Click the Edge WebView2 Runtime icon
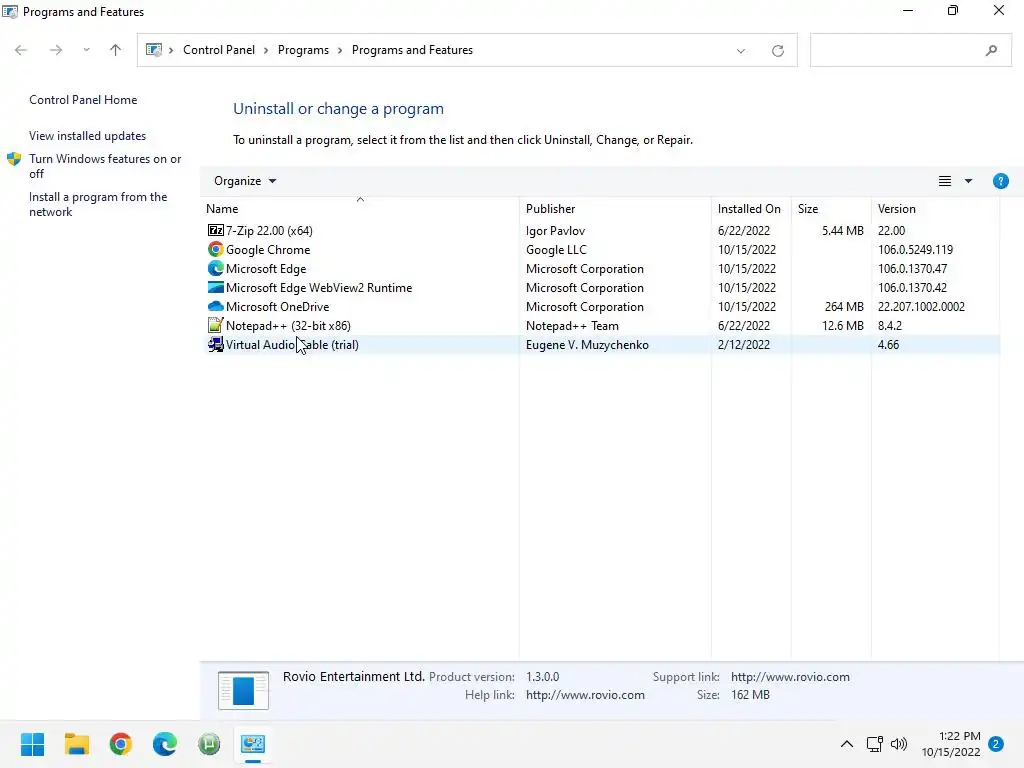Screen dimensions: 1024x768 [216, 287]
